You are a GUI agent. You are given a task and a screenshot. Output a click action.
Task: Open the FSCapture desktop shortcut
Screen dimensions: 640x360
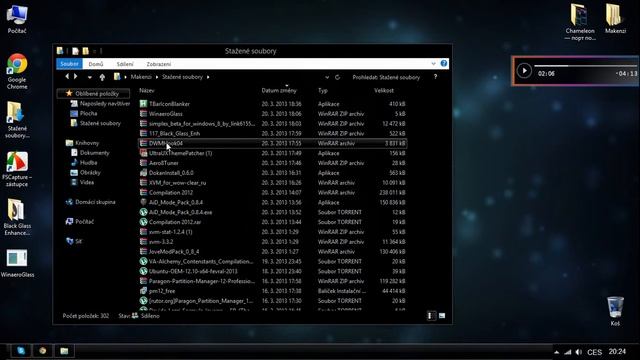[17, 169]
